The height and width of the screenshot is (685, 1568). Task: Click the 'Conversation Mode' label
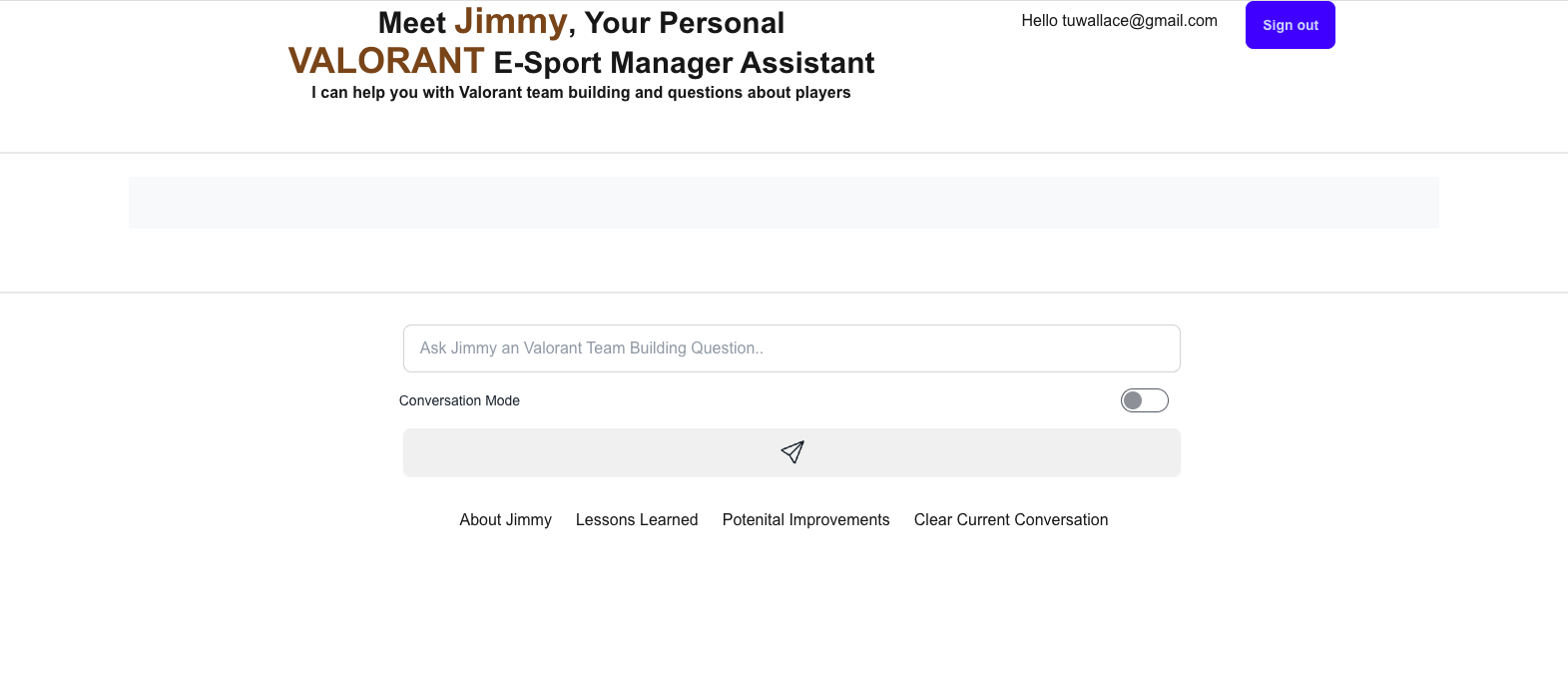[459, 400]
